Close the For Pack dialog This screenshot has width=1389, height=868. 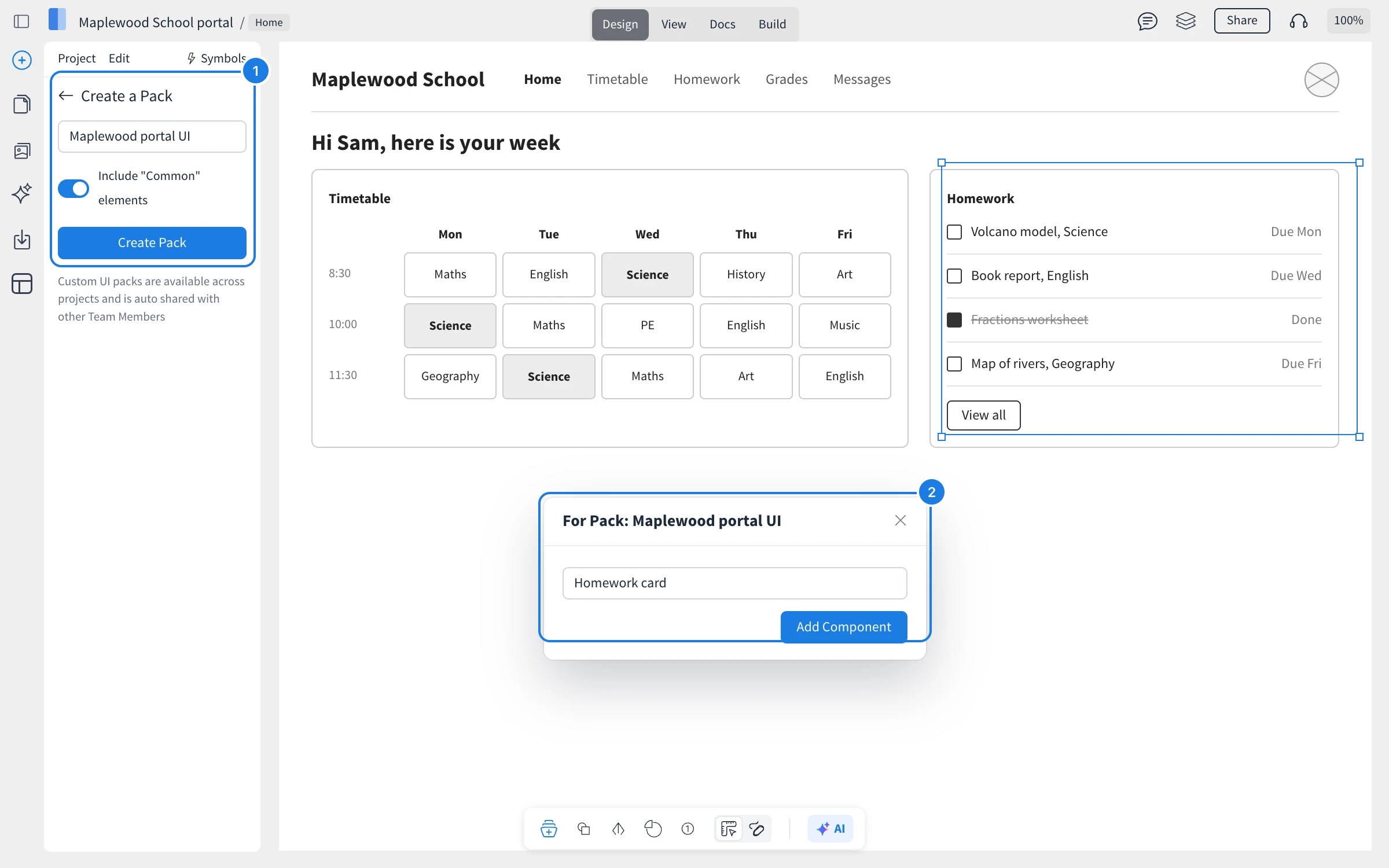pos(900,520)
